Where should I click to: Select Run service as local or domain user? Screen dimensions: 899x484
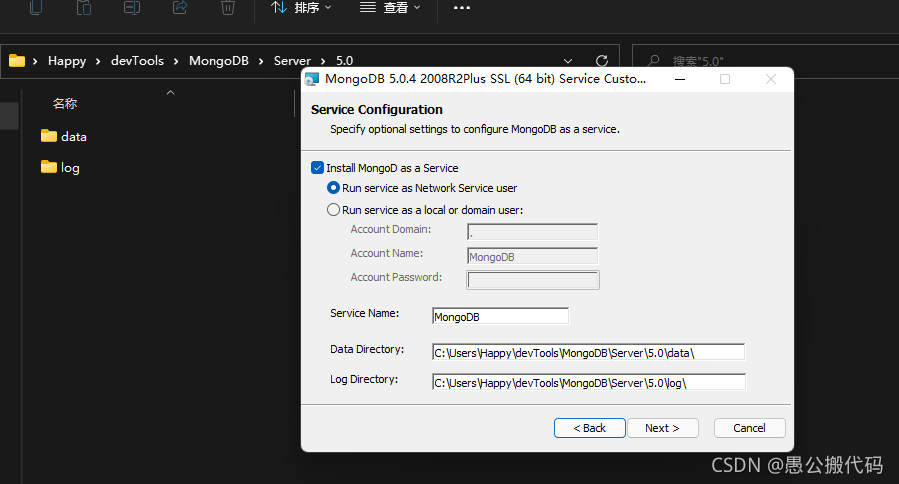333,210
